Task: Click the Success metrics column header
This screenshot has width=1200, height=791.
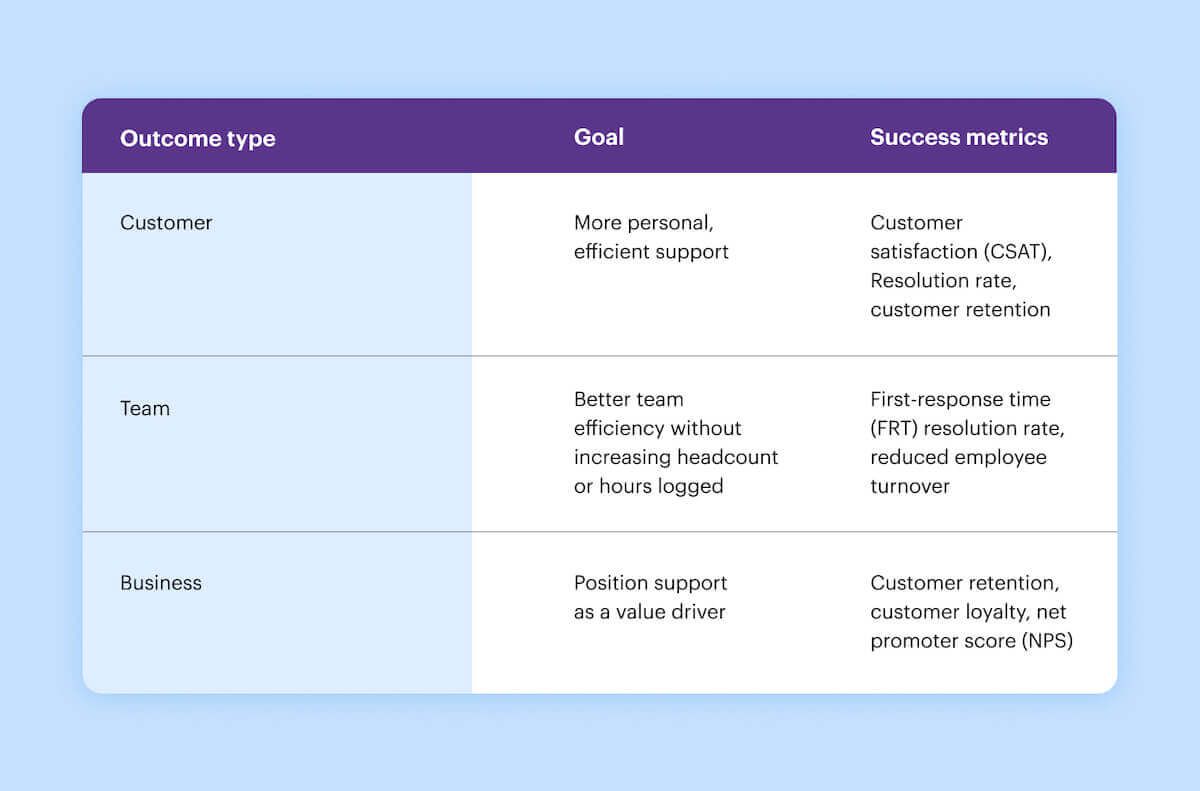Action: pos(958,137)
